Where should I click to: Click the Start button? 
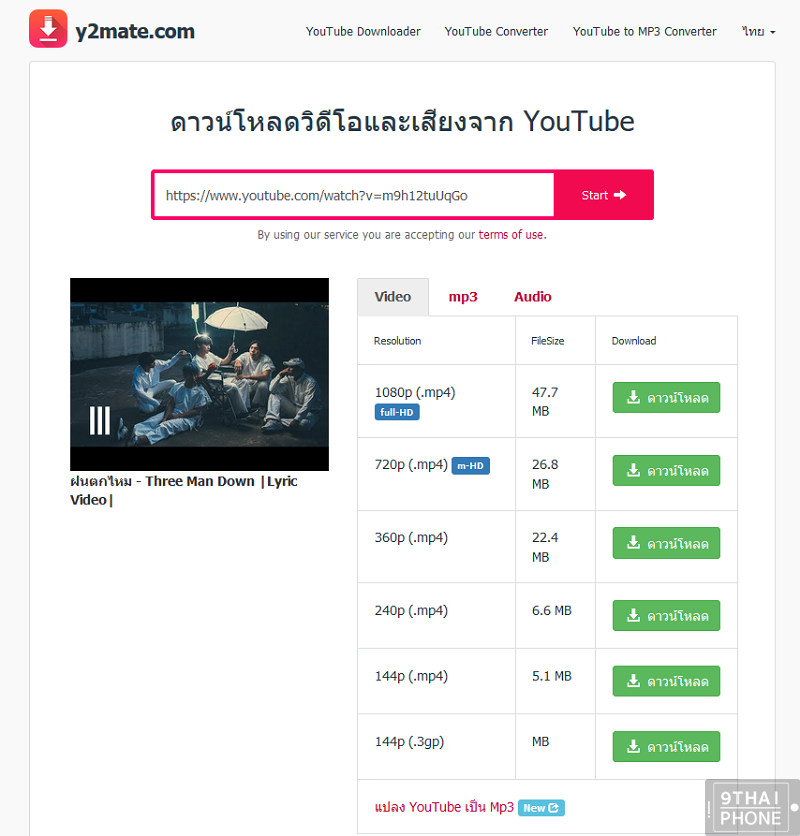click(x=604, y=195)
